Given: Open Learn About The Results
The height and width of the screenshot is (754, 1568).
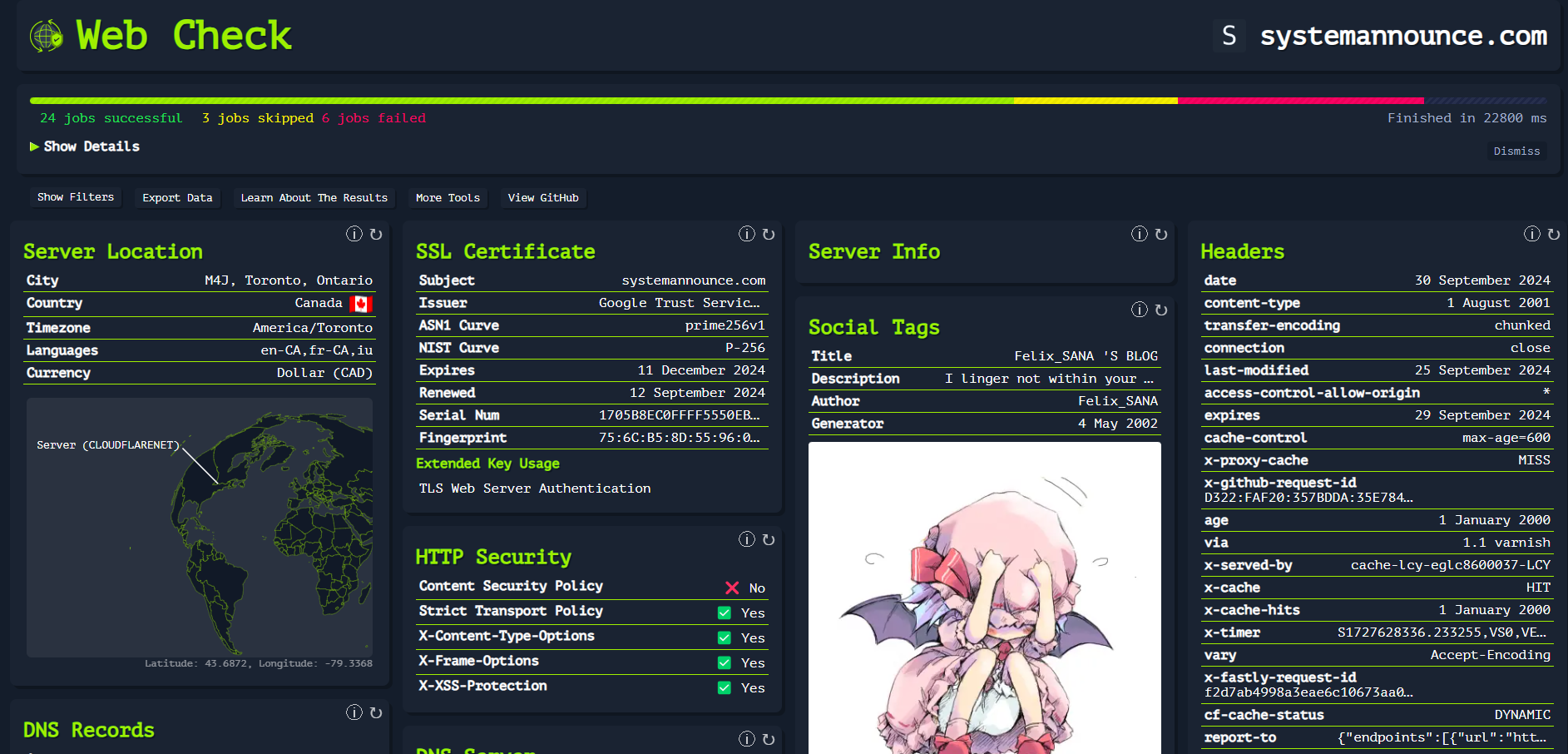Looking at the screenshot, I should coord(314,198).
